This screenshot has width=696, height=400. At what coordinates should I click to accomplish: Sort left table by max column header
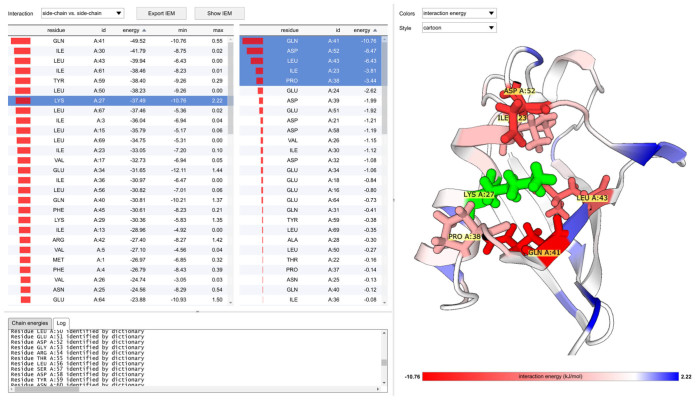tap(216, 32)
